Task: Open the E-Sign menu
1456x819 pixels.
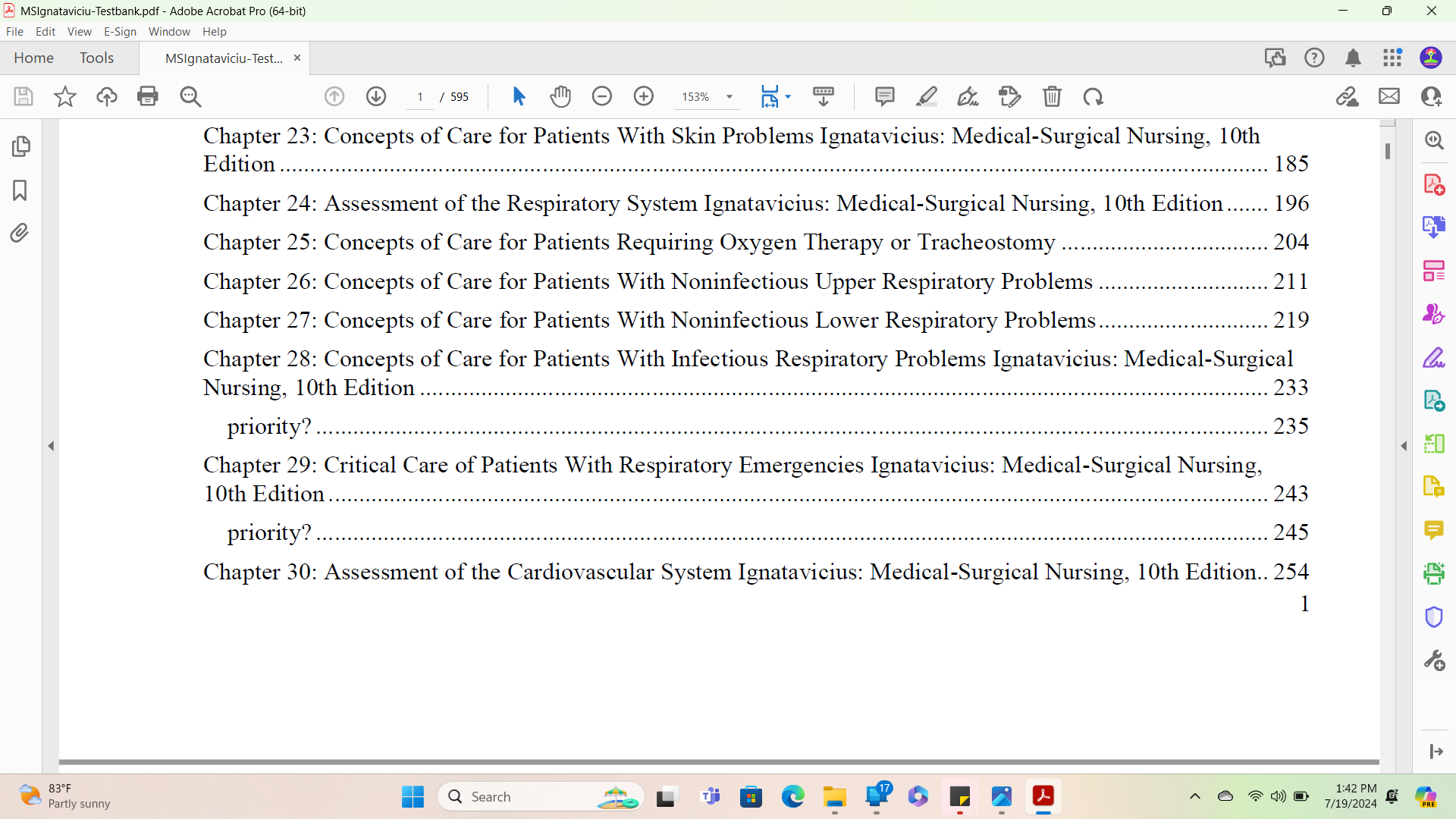Action: (120, 31)
